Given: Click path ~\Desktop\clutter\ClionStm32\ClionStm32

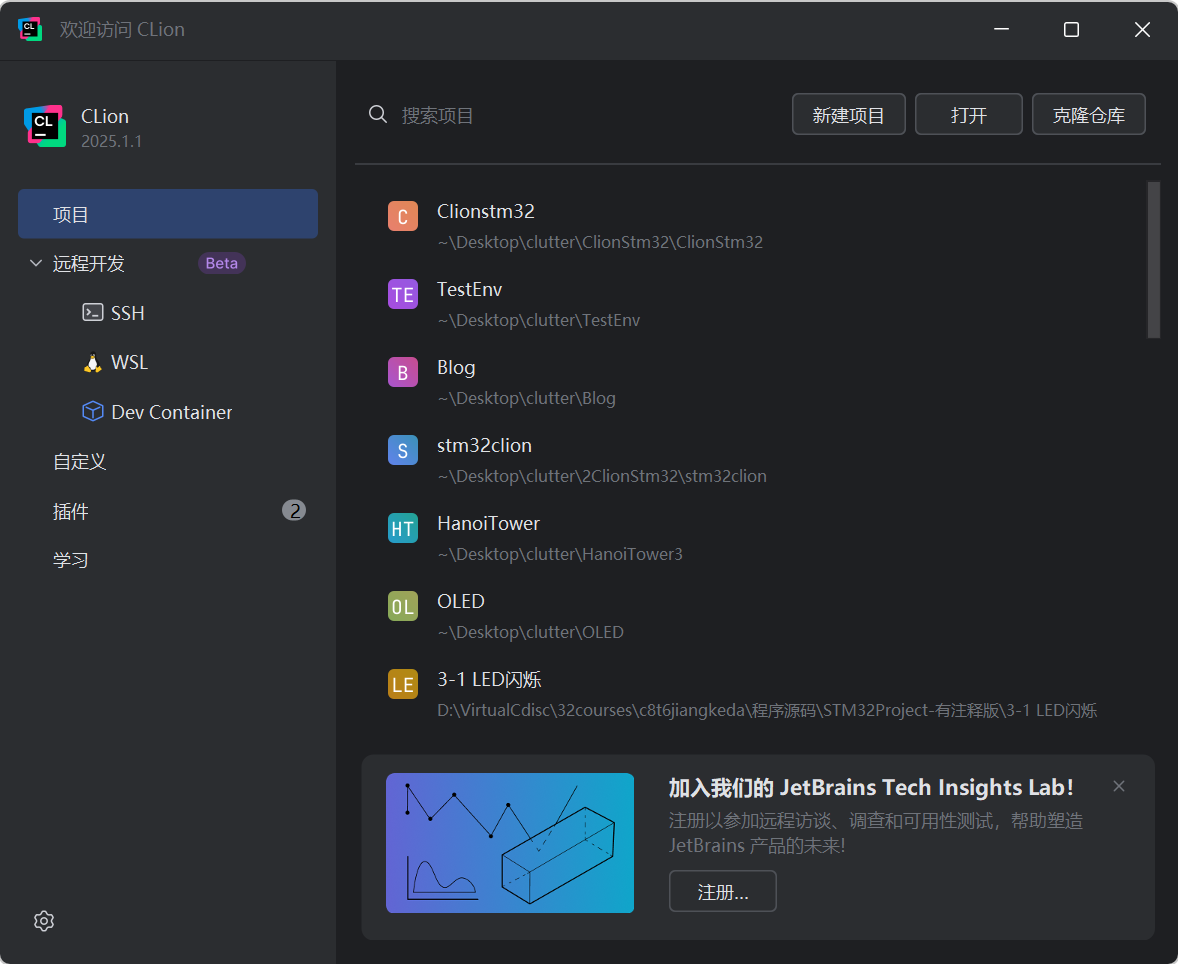Looking at the screenshot, I should tap(600, 242).
